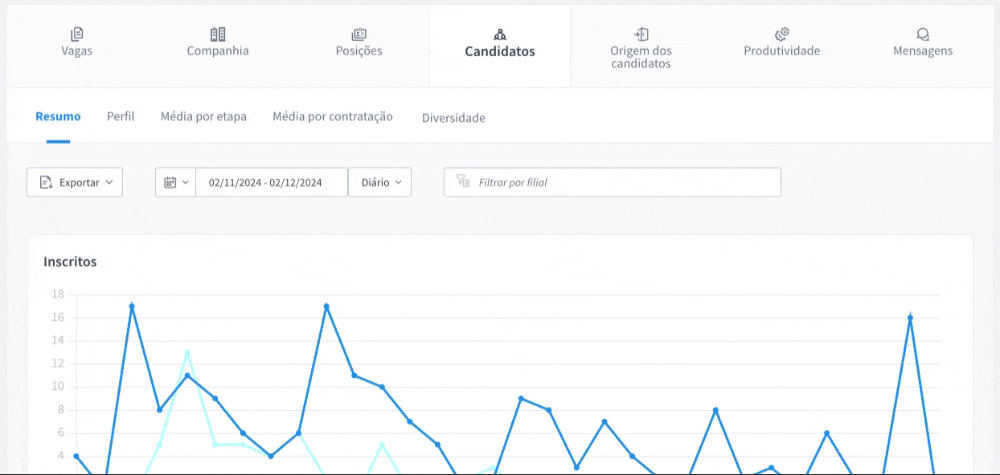
Task: Click the Produtividade icon
Action: pos(782,34)
